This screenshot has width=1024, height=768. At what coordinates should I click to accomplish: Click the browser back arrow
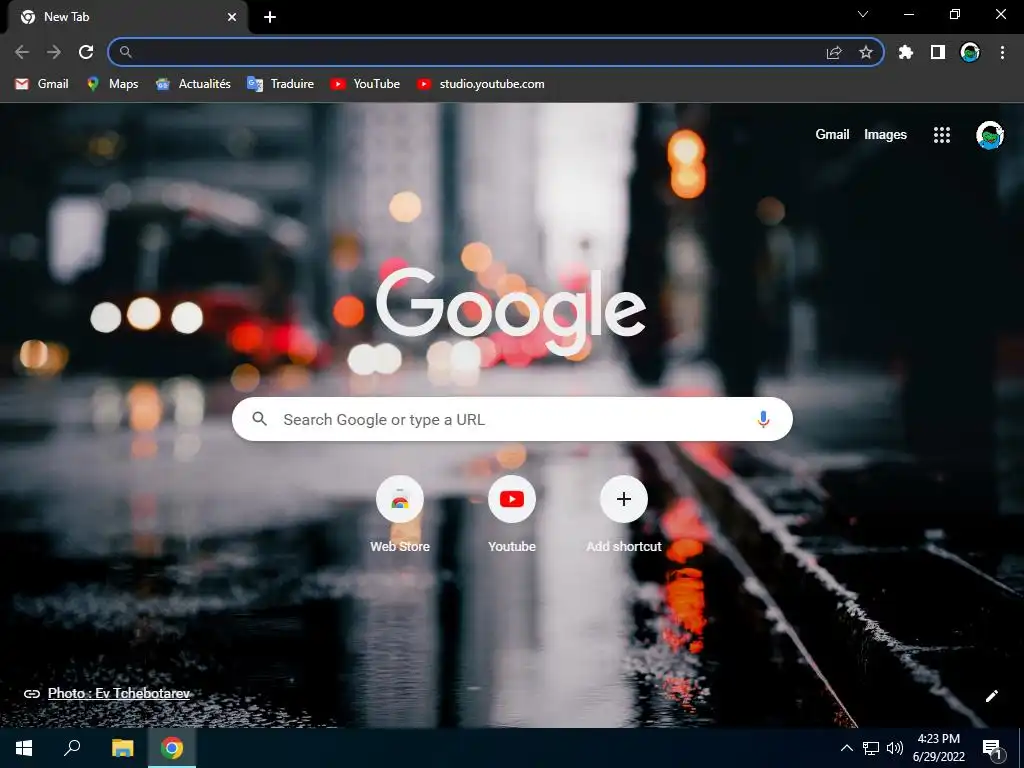22,52
